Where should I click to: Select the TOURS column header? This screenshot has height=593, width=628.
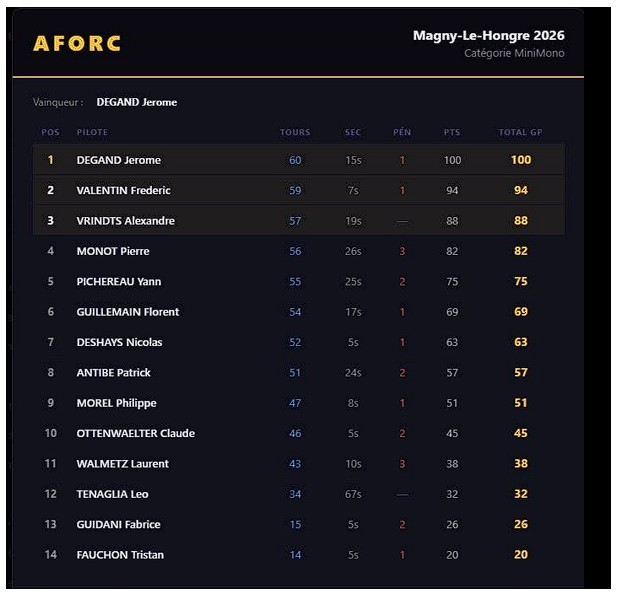(x=295, y=132)
